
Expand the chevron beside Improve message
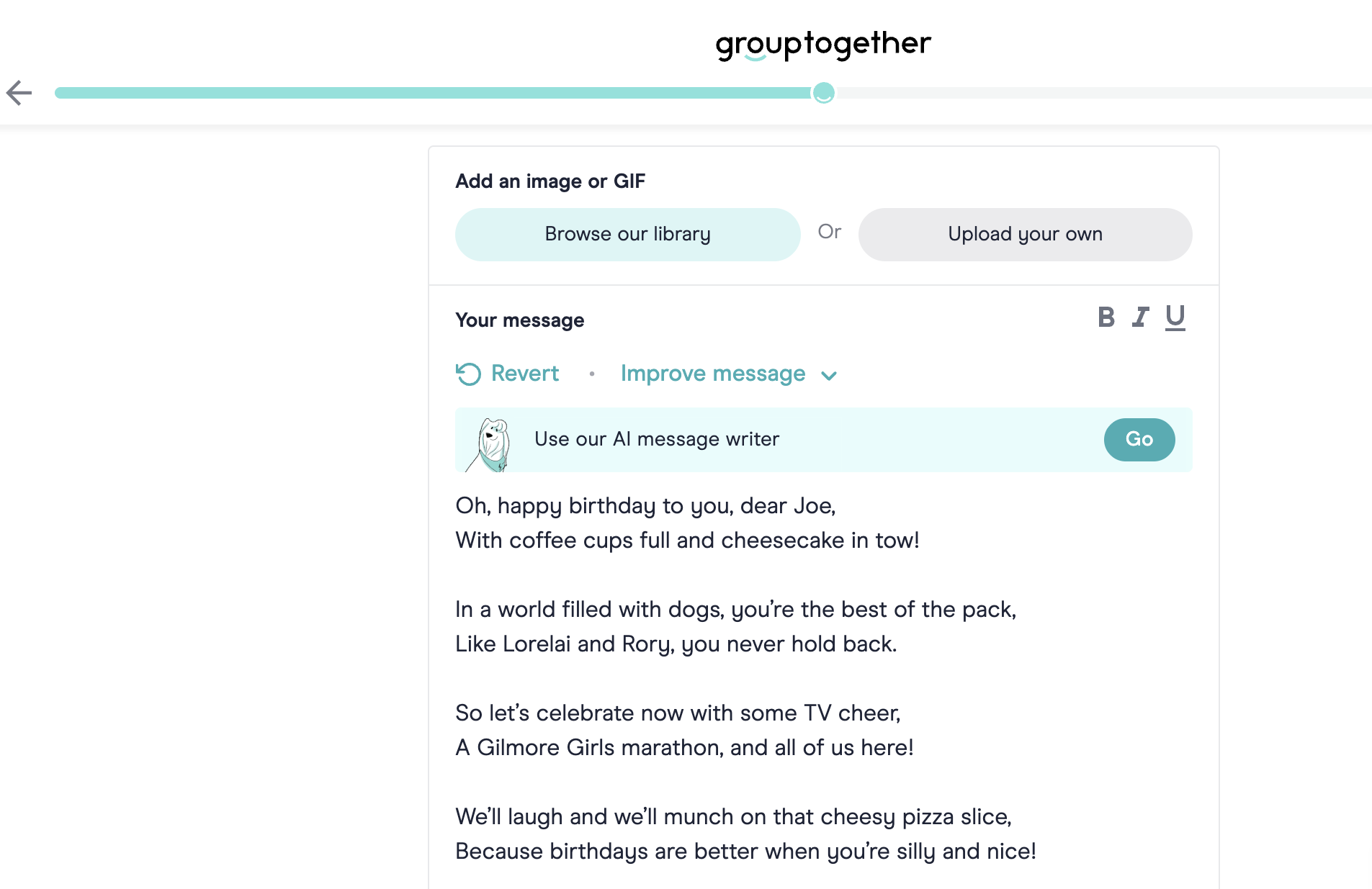point(829,375)
